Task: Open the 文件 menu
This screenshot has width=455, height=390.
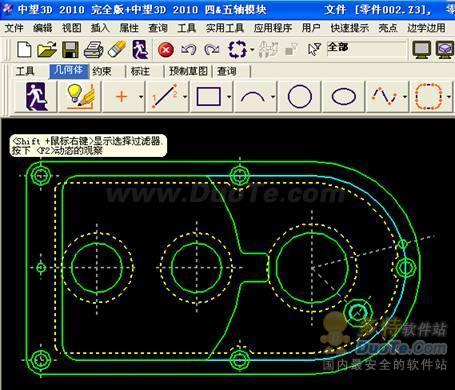Action: (14, 28)
